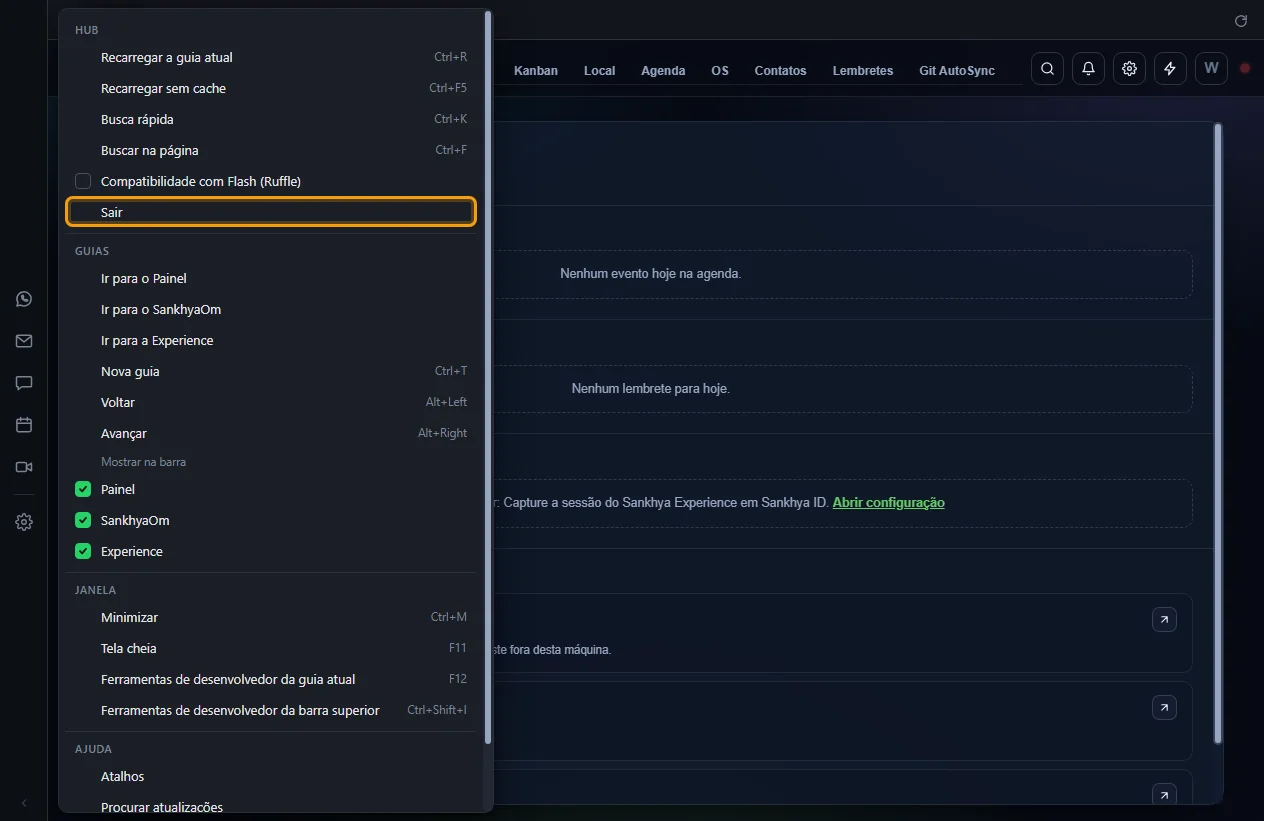
Task: Open the mail icon in sidebar
Action: tap(24, 341)
